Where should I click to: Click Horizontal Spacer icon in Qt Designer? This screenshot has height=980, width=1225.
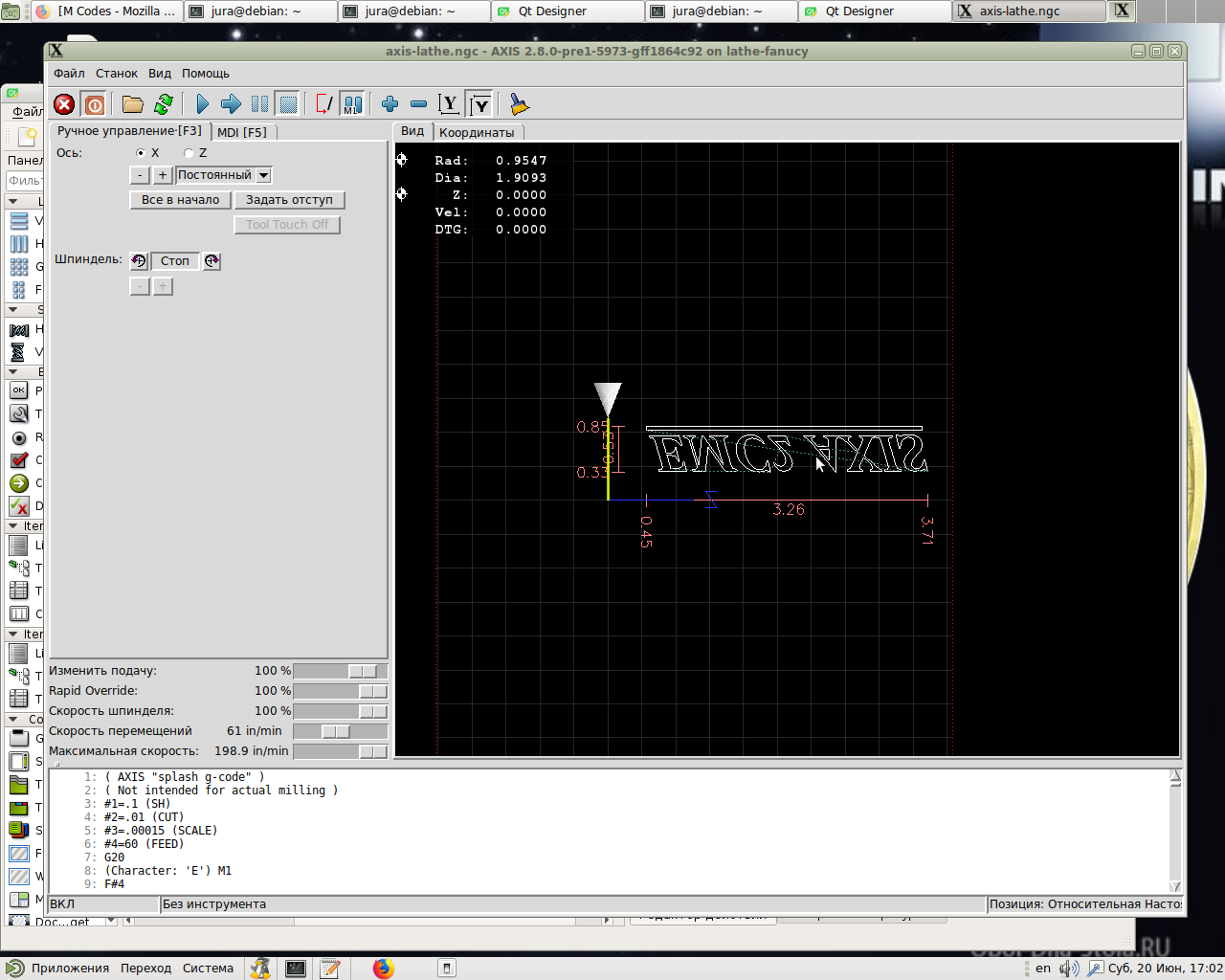click(x=19, y=329)
